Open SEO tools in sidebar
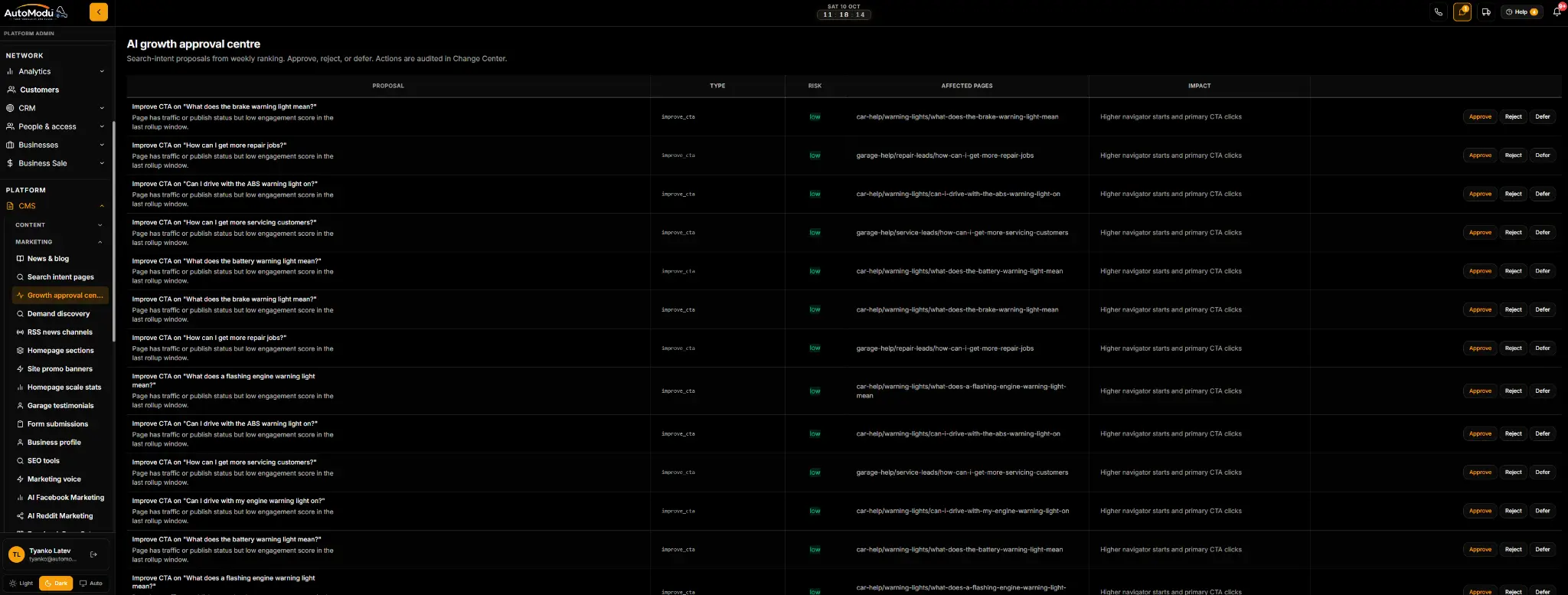 click(60, 461)
